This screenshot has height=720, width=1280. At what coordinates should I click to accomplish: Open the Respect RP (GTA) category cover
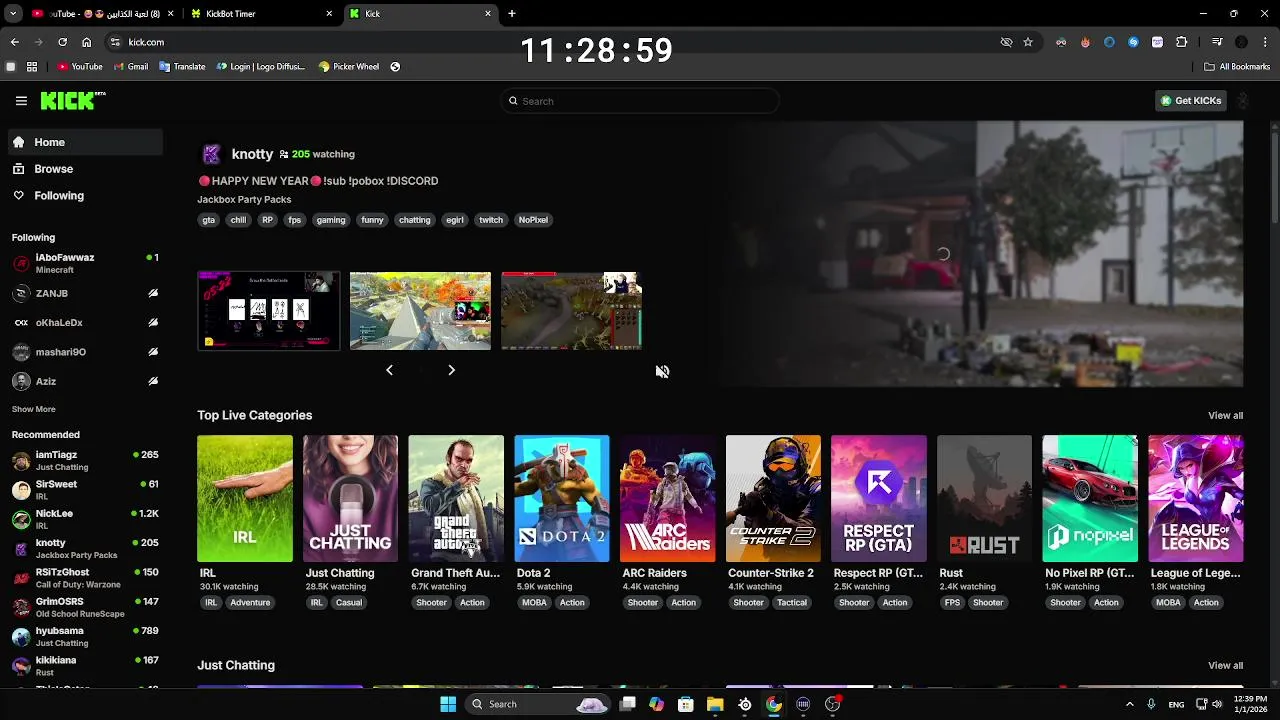tap(879, 498)
